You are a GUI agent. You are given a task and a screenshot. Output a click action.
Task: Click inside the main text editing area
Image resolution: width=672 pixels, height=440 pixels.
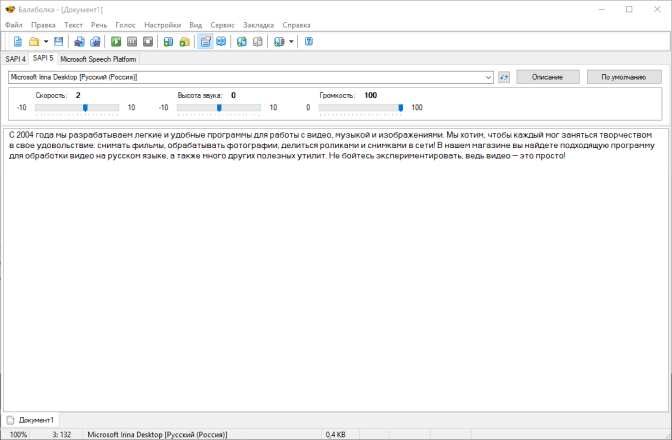pos(336,270)
